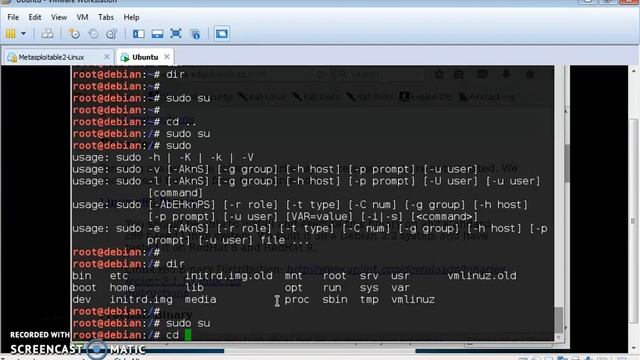
Task: Click 'media' in the directory listing
Action: [200, 300]
